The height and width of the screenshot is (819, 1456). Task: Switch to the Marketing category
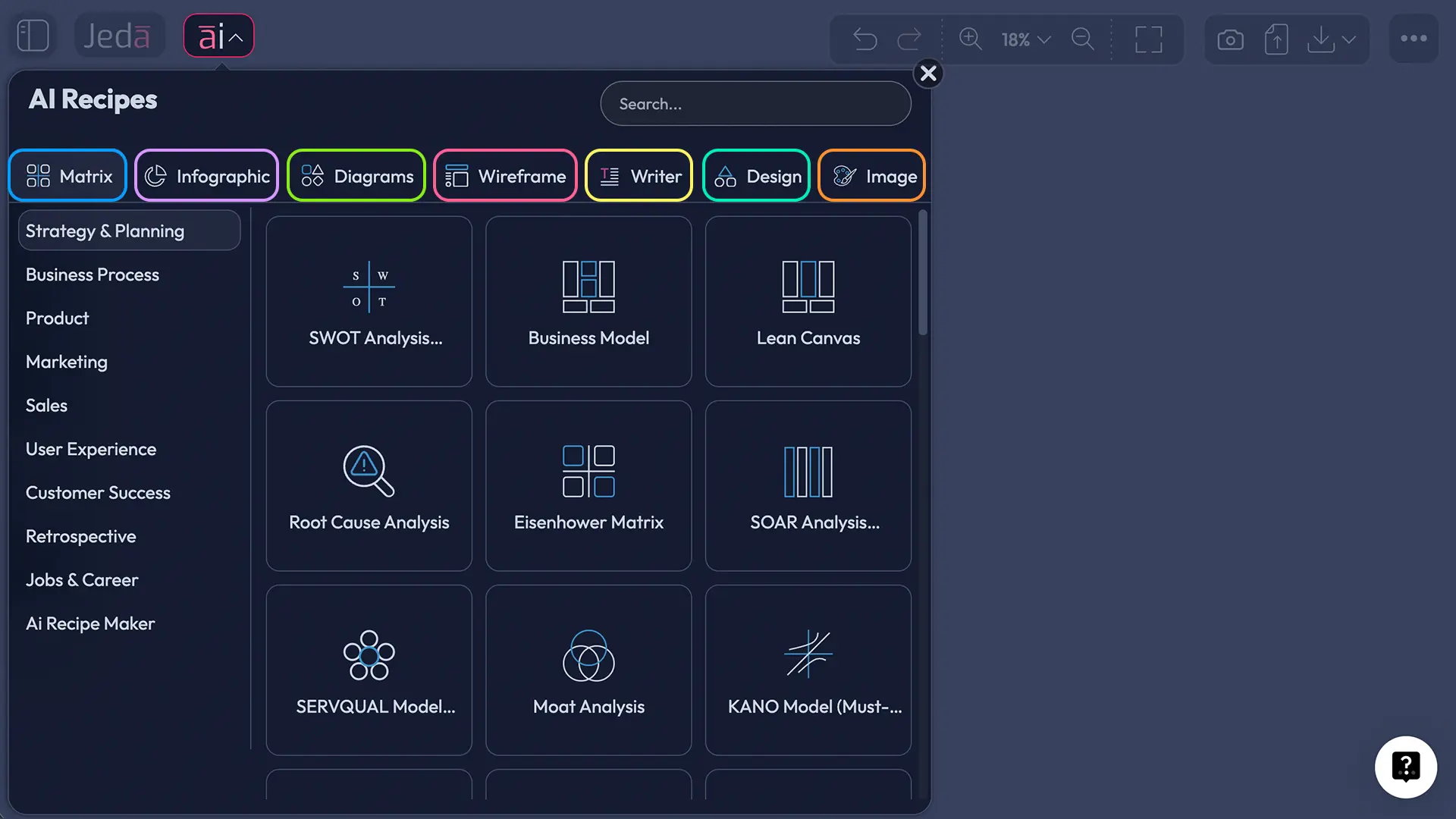point(66,362)
